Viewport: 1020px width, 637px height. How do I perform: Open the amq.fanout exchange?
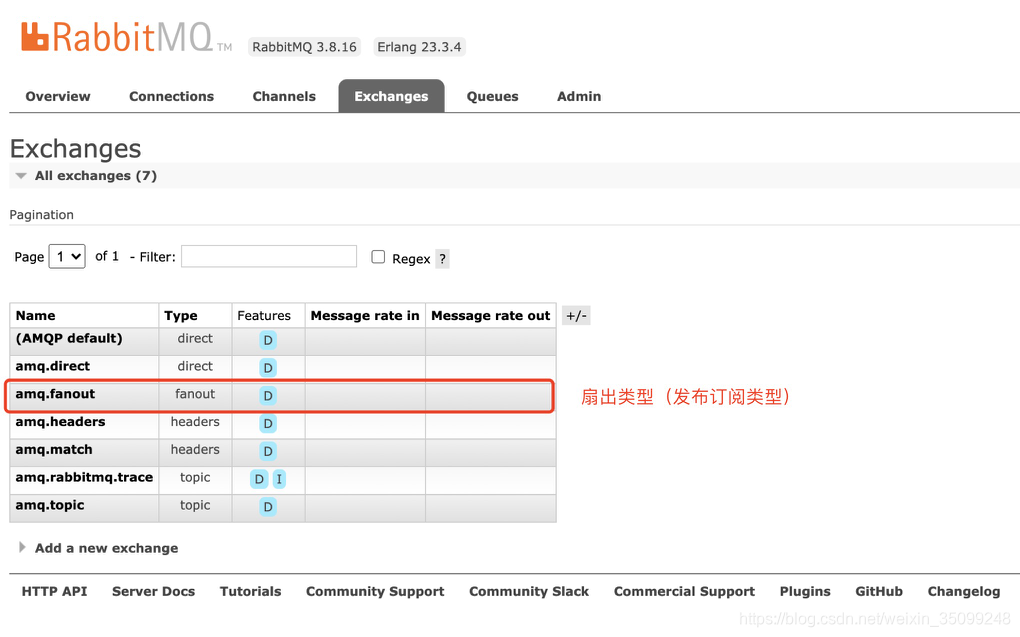click(55, 394)
